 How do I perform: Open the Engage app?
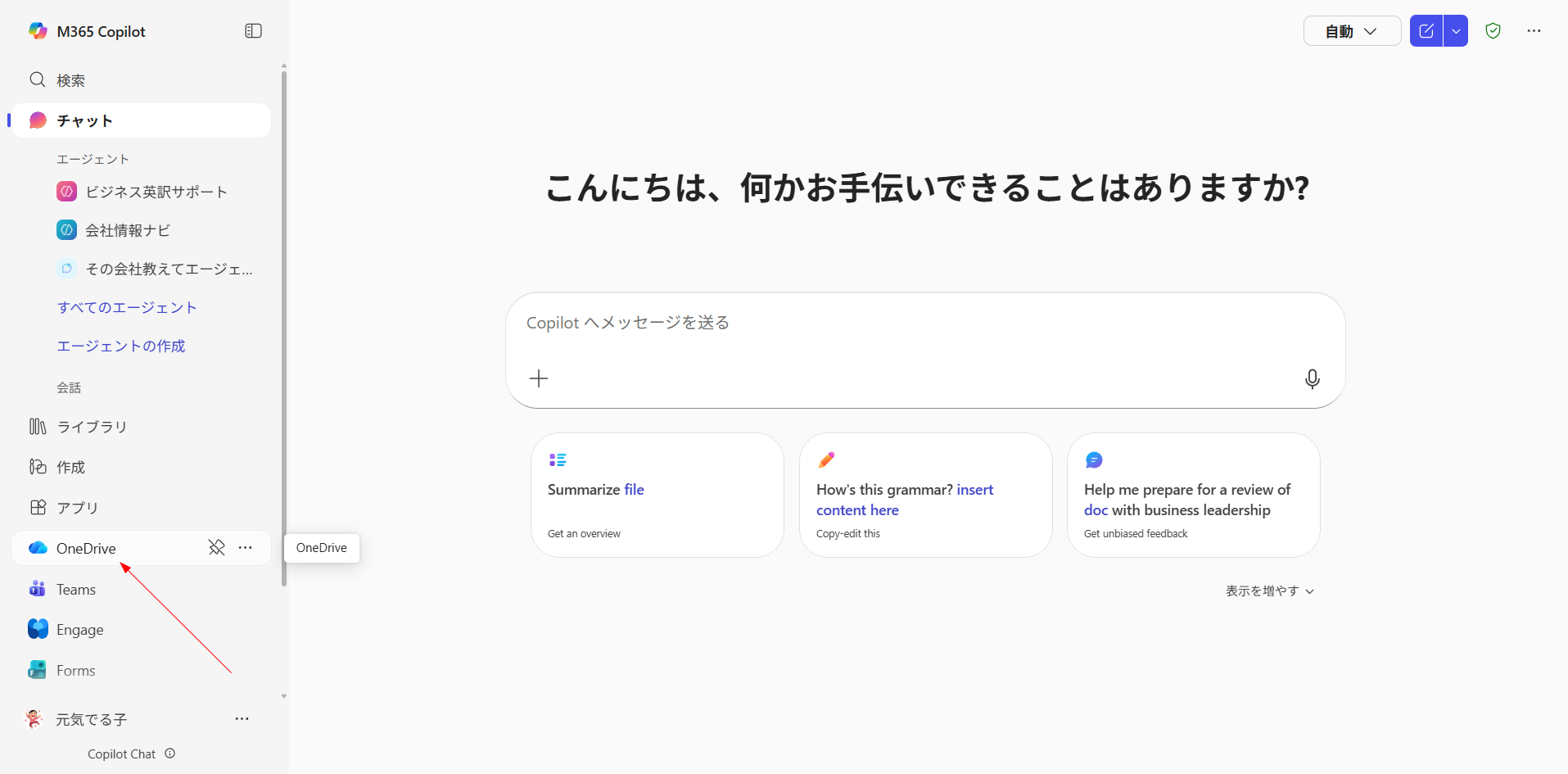pos(79,629)
